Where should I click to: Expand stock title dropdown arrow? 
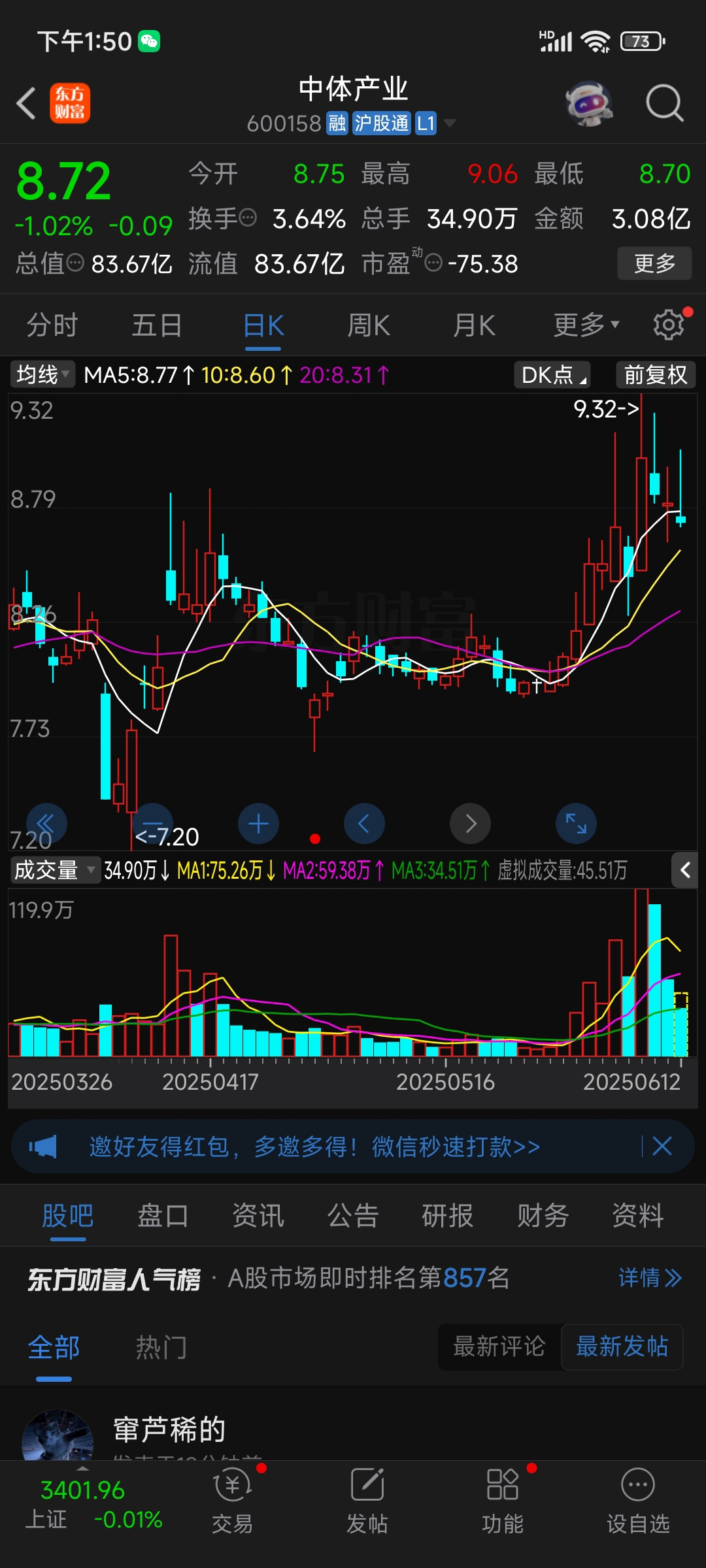pyautogui.click(x=450, y=123)
